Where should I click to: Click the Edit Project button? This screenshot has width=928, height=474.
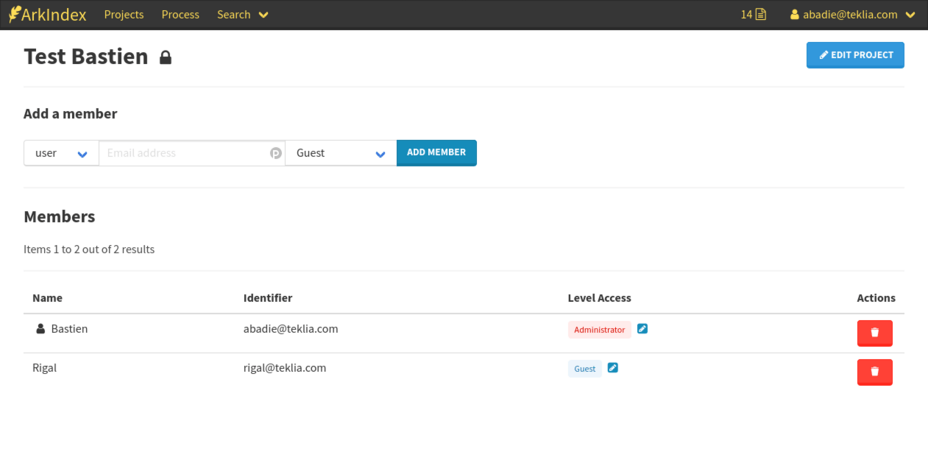[x=855, y=55]
